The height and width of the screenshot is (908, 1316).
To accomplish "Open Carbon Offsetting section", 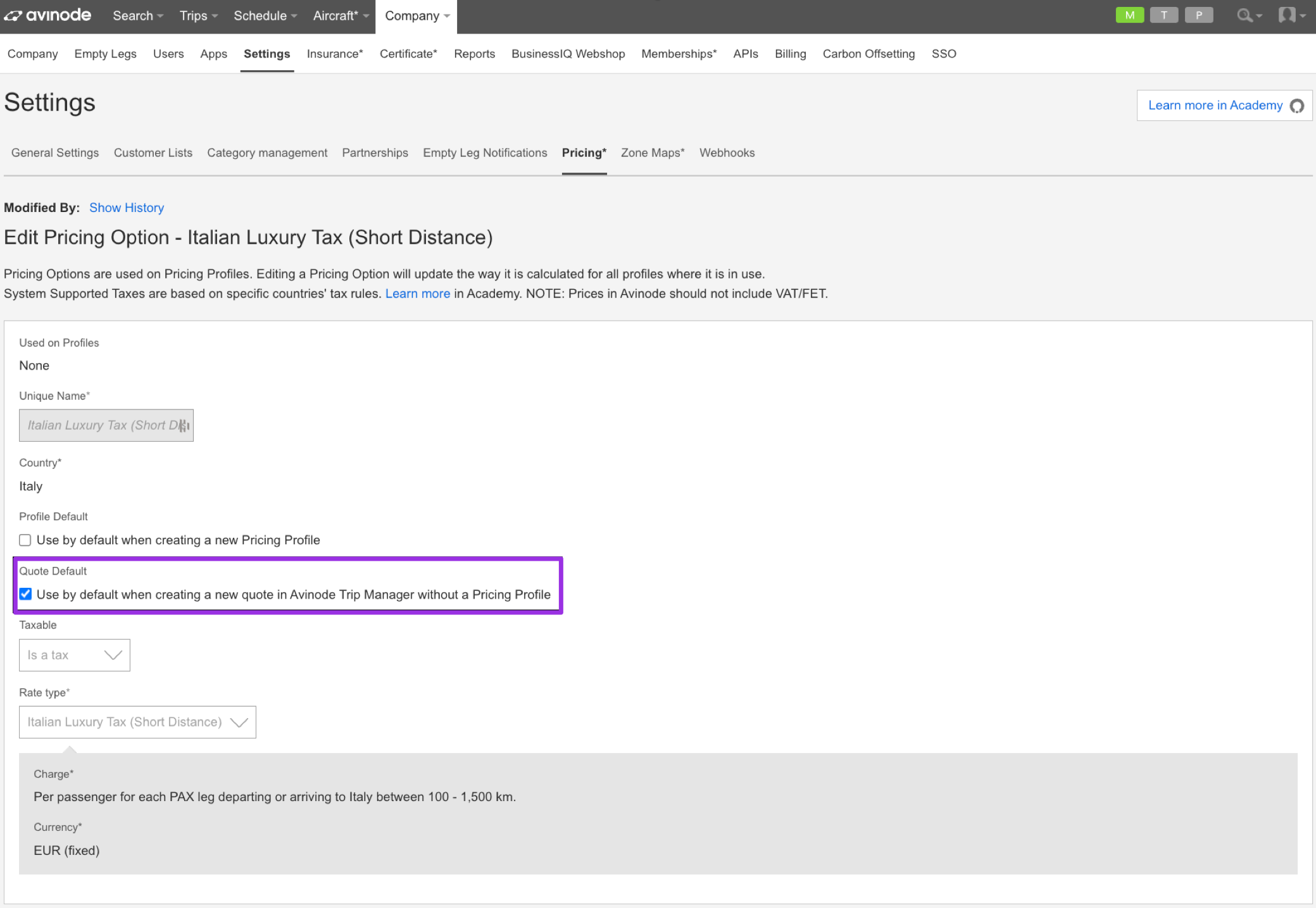I will 868,54.
